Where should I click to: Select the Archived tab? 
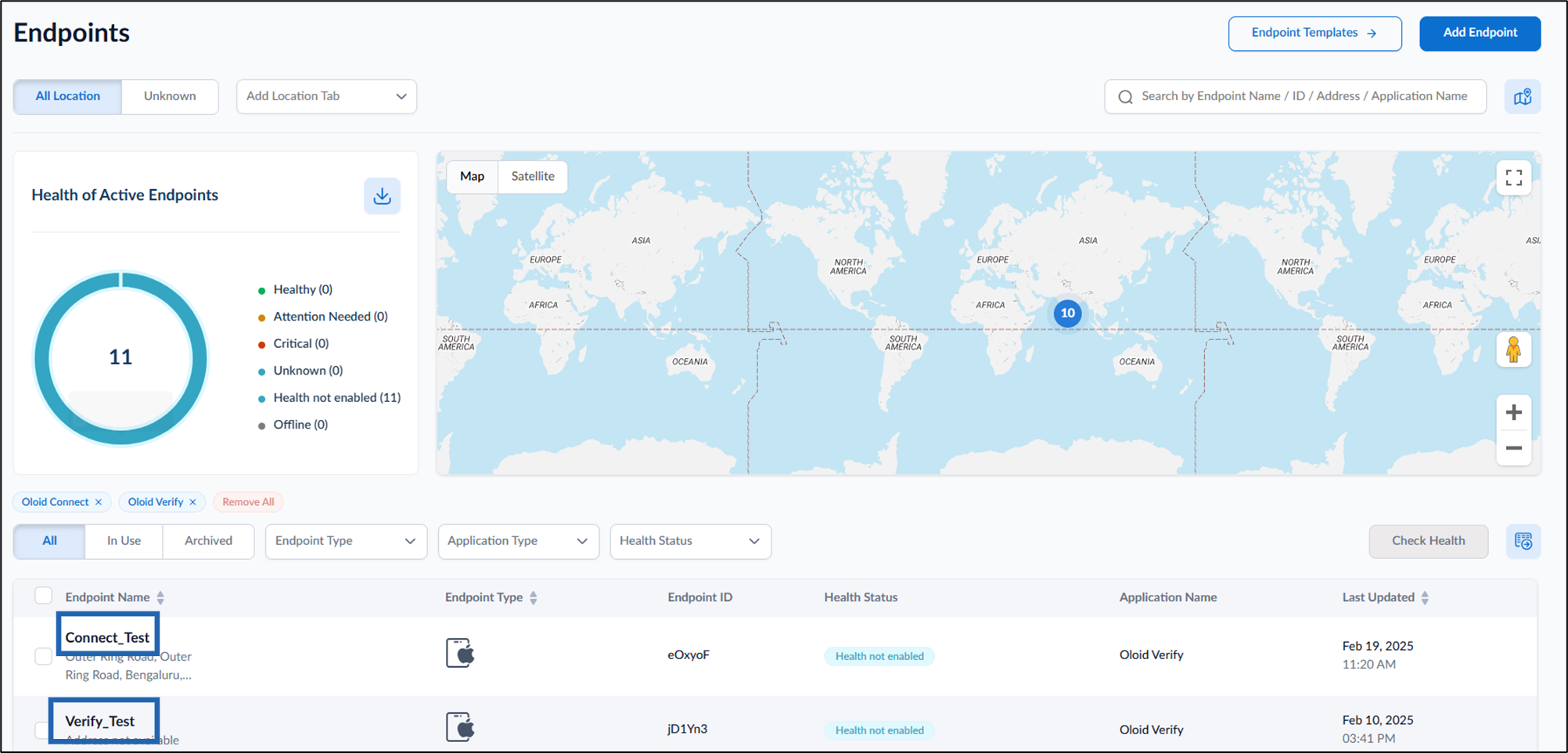click(208, 541)
